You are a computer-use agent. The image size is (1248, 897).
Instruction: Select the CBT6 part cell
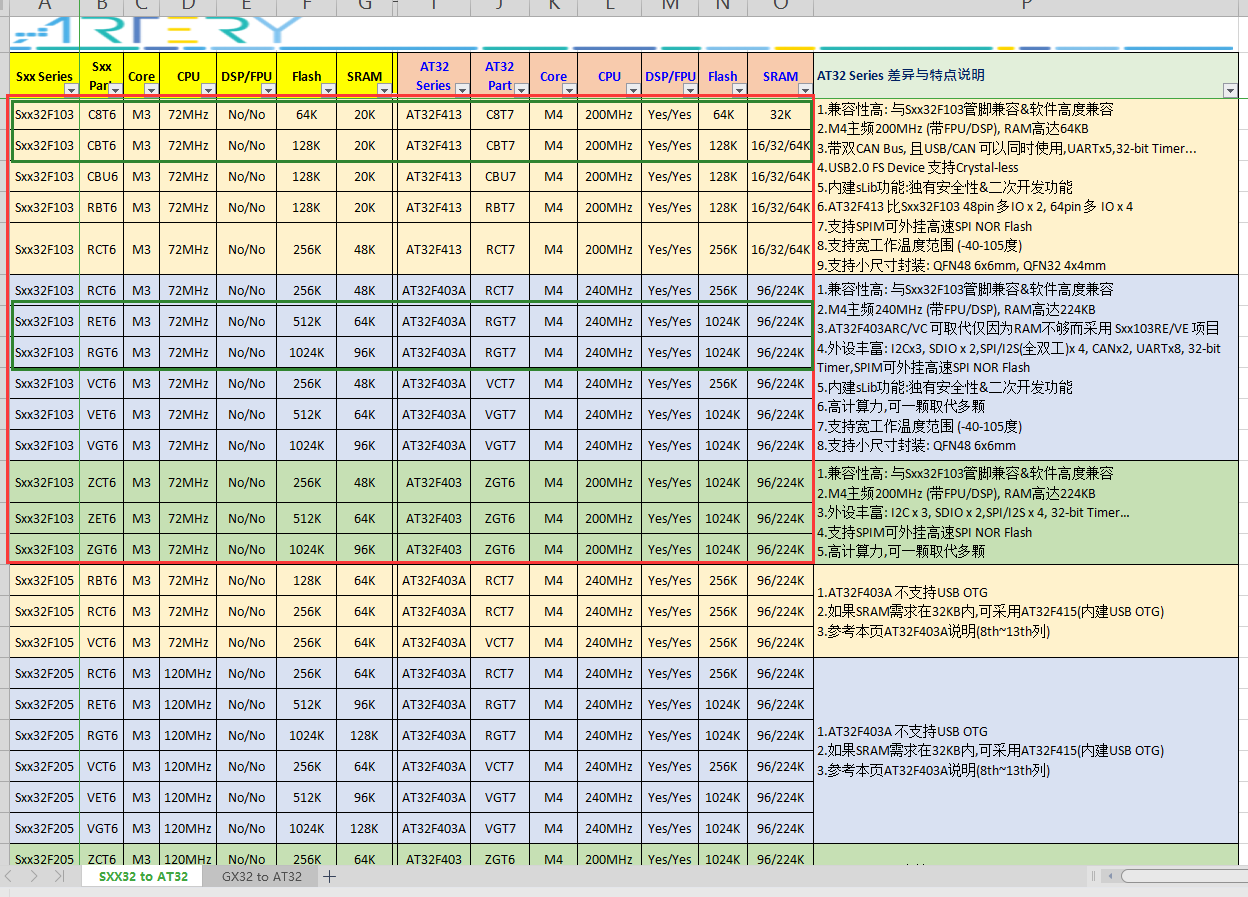(x=102, y=146)
